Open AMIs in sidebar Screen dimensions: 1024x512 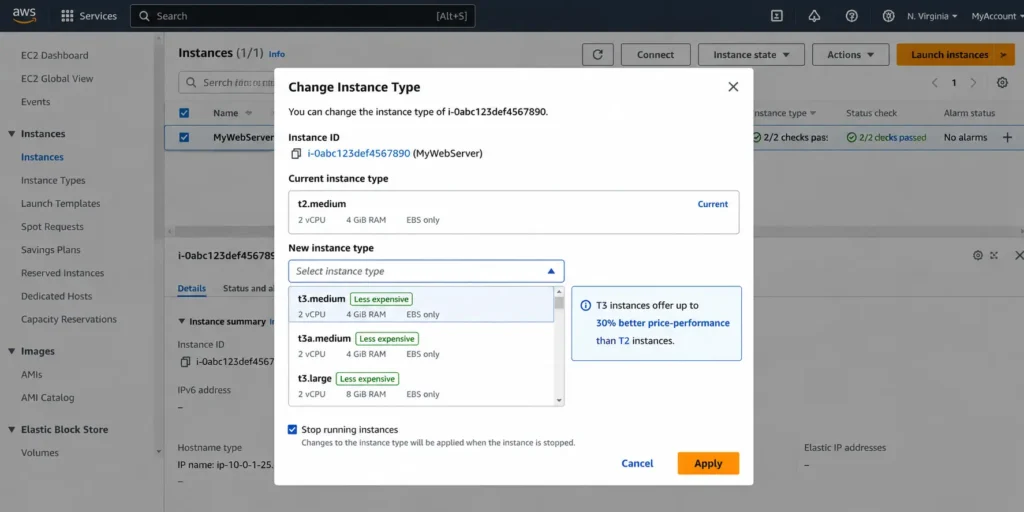tap(31, 374)
